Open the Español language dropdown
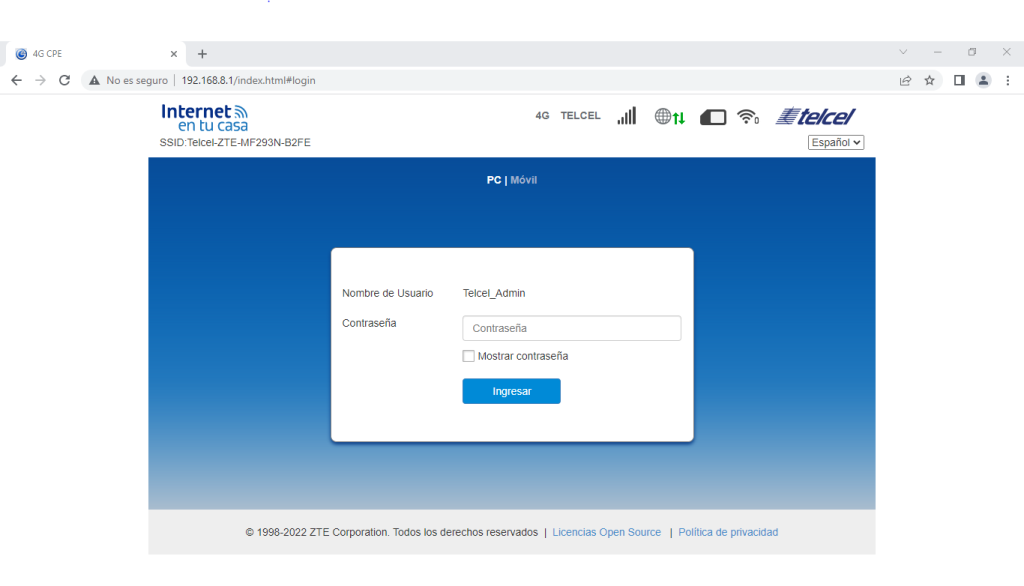The width and height of the screenshot is (1024, 586). point(836,142)
